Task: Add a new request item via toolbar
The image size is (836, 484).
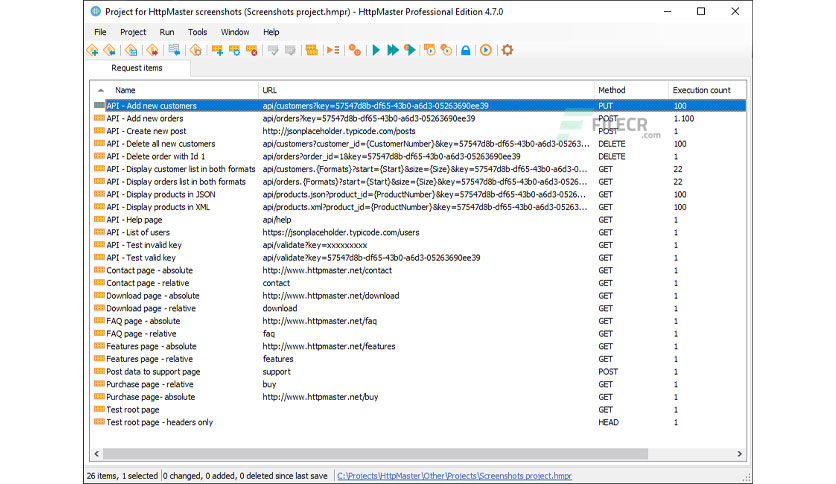Action: point(218,50)
